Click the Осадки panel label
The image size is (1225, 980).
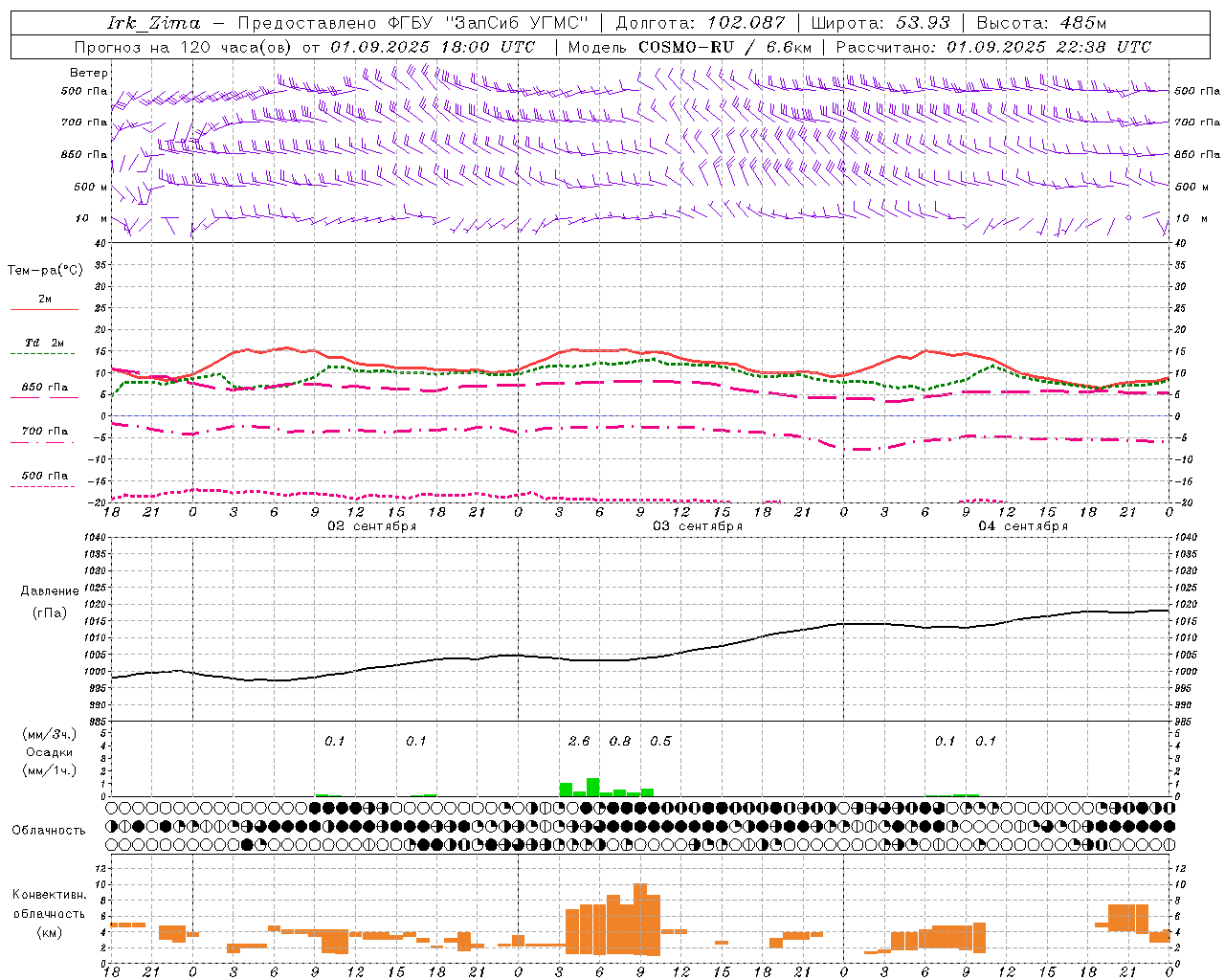(x=50, y=752)
